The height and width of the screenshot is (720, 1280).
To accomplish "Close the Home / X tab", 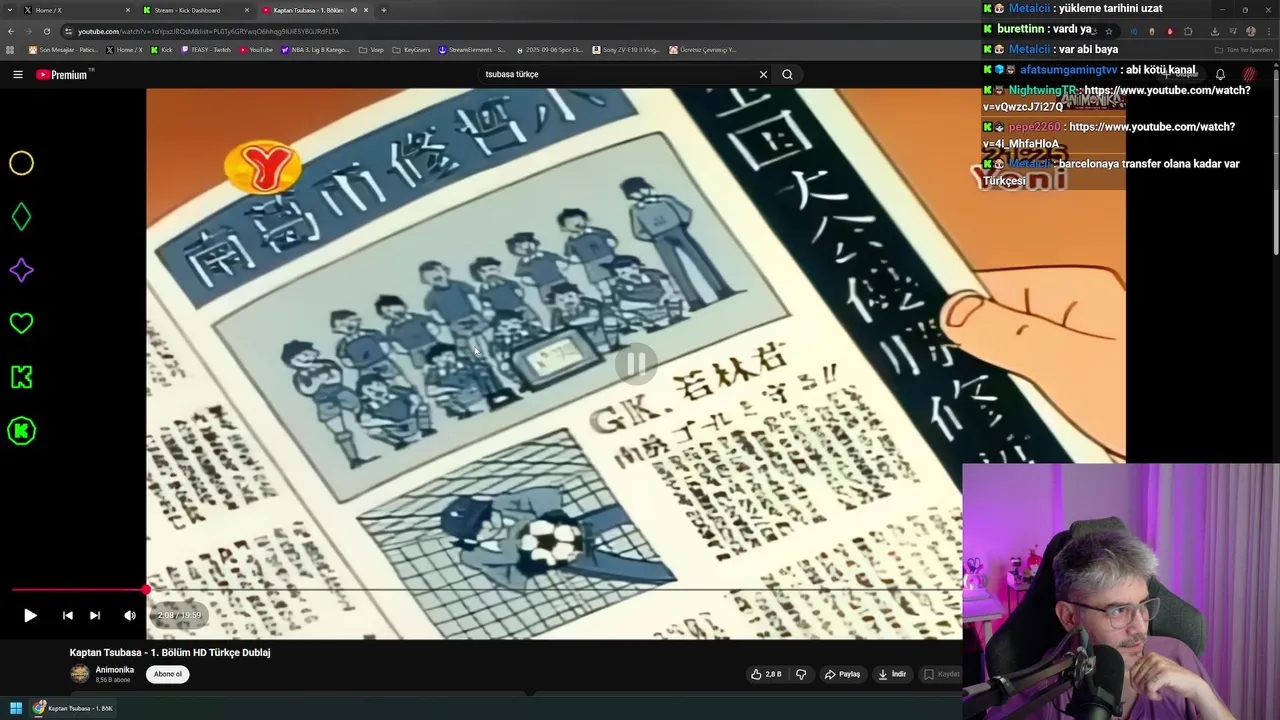I will click(x=128, y=10).
